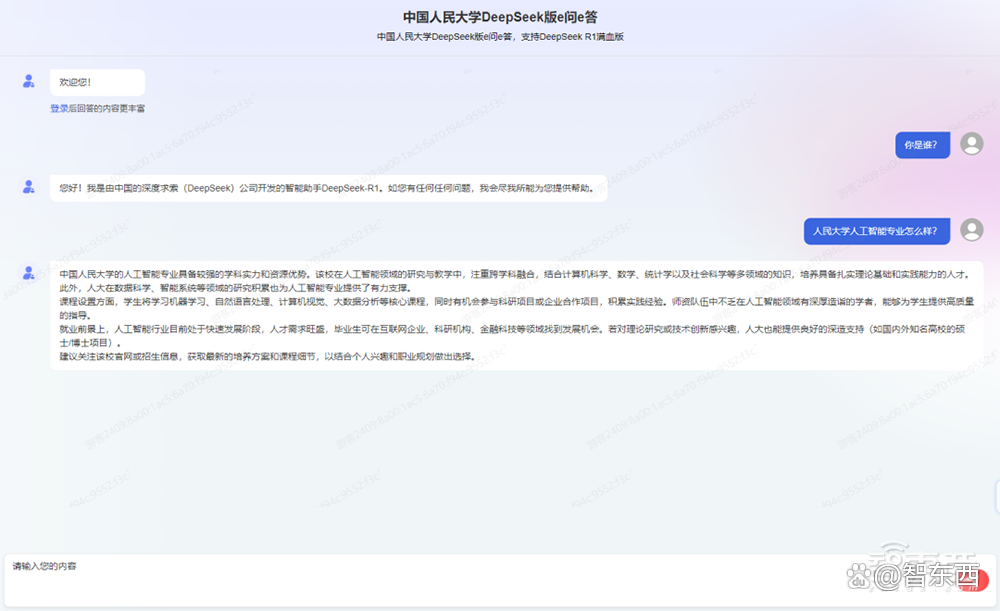This screenshot has height=611, width=1000.
Task: Focus the 请输入您的内容 input box
Action: [500, 580]
